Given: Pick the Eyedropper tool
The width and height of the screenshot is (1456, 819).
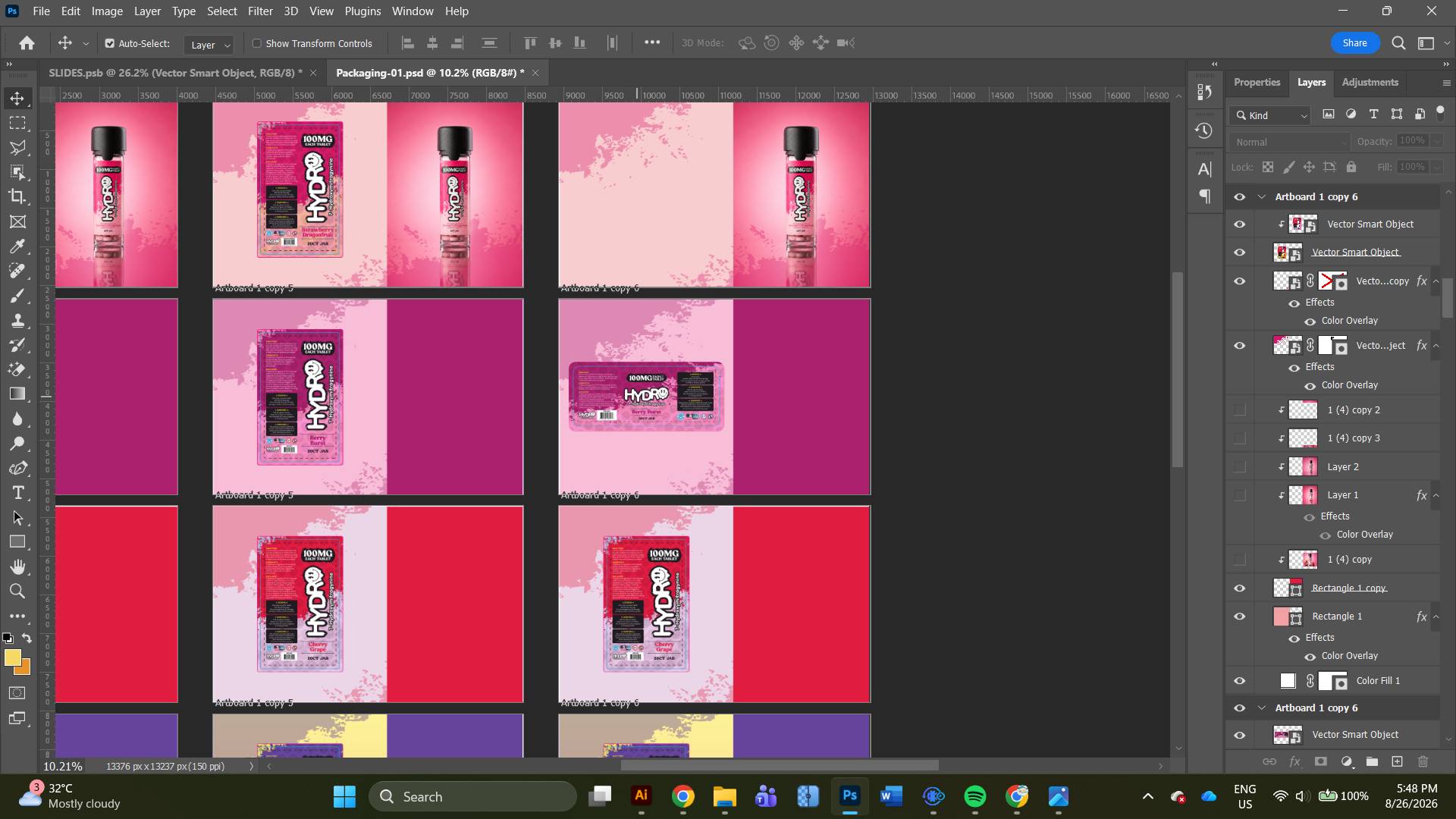Looking at the screenshot, I should pos(17,246).
